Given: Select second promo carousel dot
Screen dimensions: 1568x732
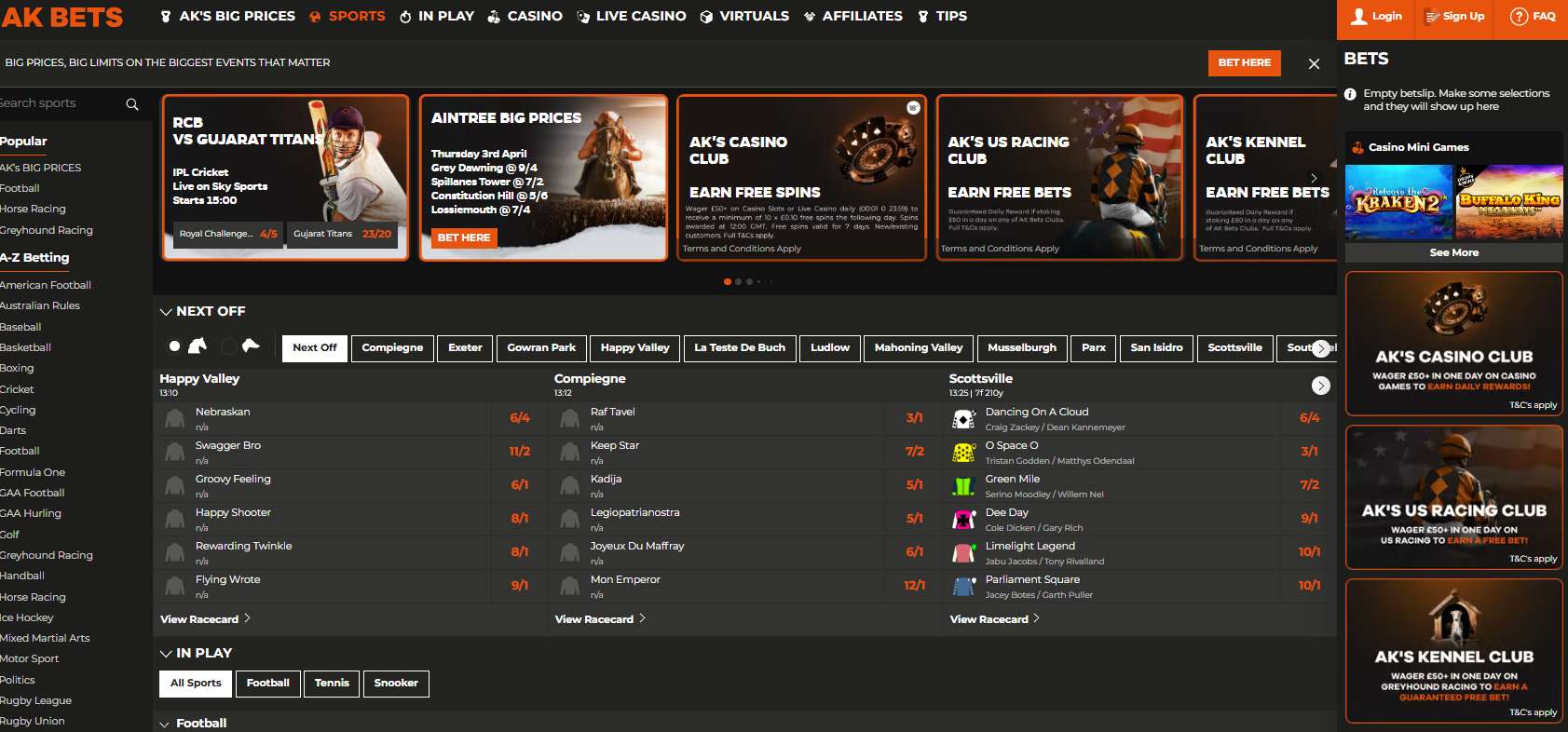Looking at the screenshot, I should (x=738, y=281).
